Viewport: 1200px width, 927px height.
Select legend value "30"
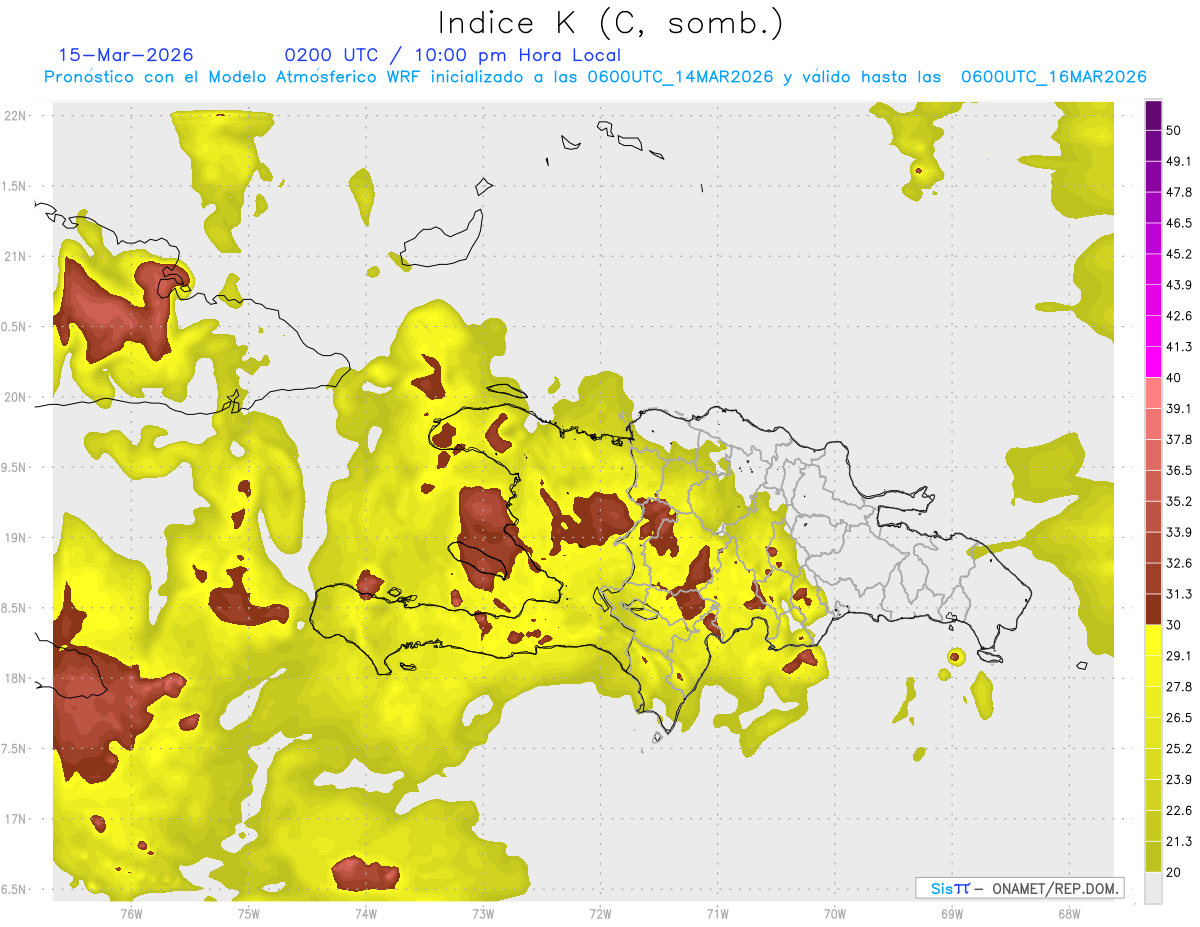(1175, 625)
